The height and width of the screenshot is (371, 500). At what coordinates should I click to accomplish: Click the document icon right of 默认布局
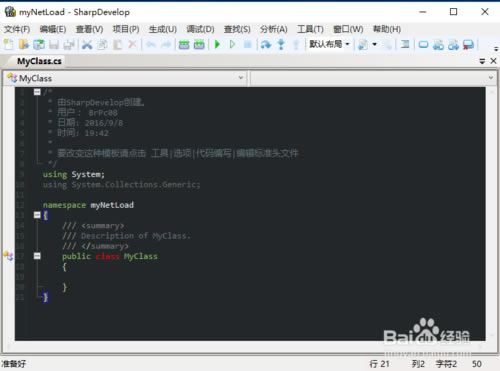[363, 44]
